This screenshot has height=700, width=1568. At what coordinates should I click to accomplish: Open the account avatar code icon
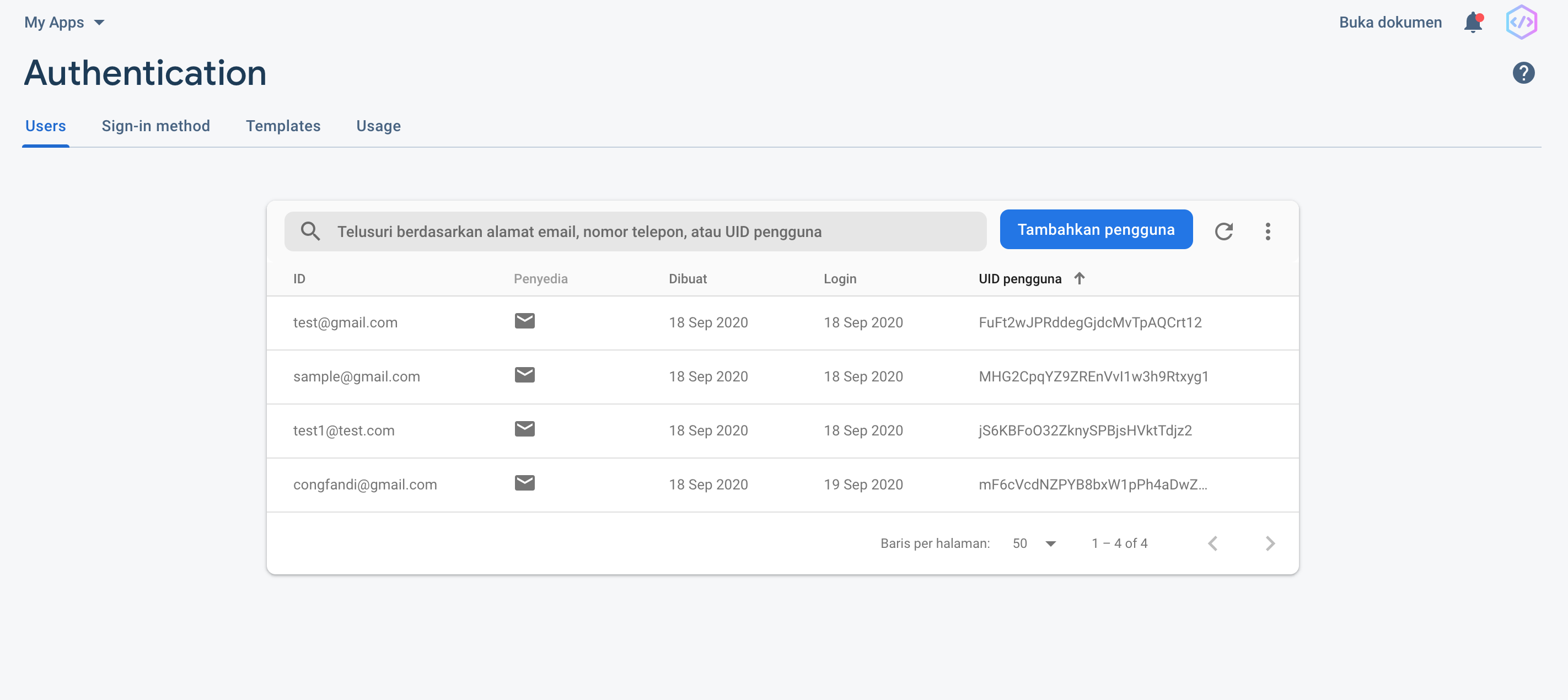click(x=1521, y=23)
